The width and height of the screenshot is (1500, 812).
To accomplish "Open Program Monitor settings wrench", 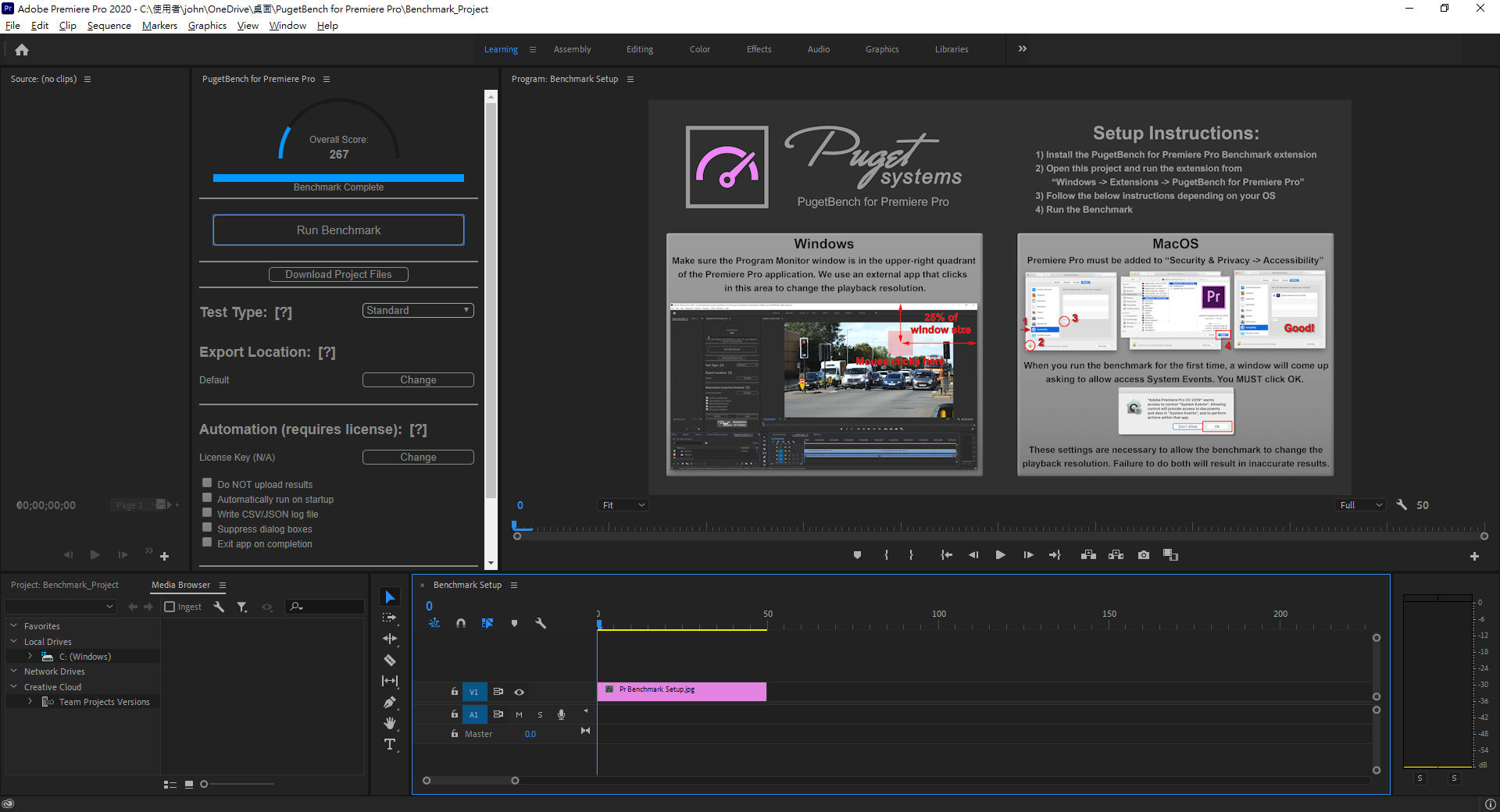I will coord(1402,505).
